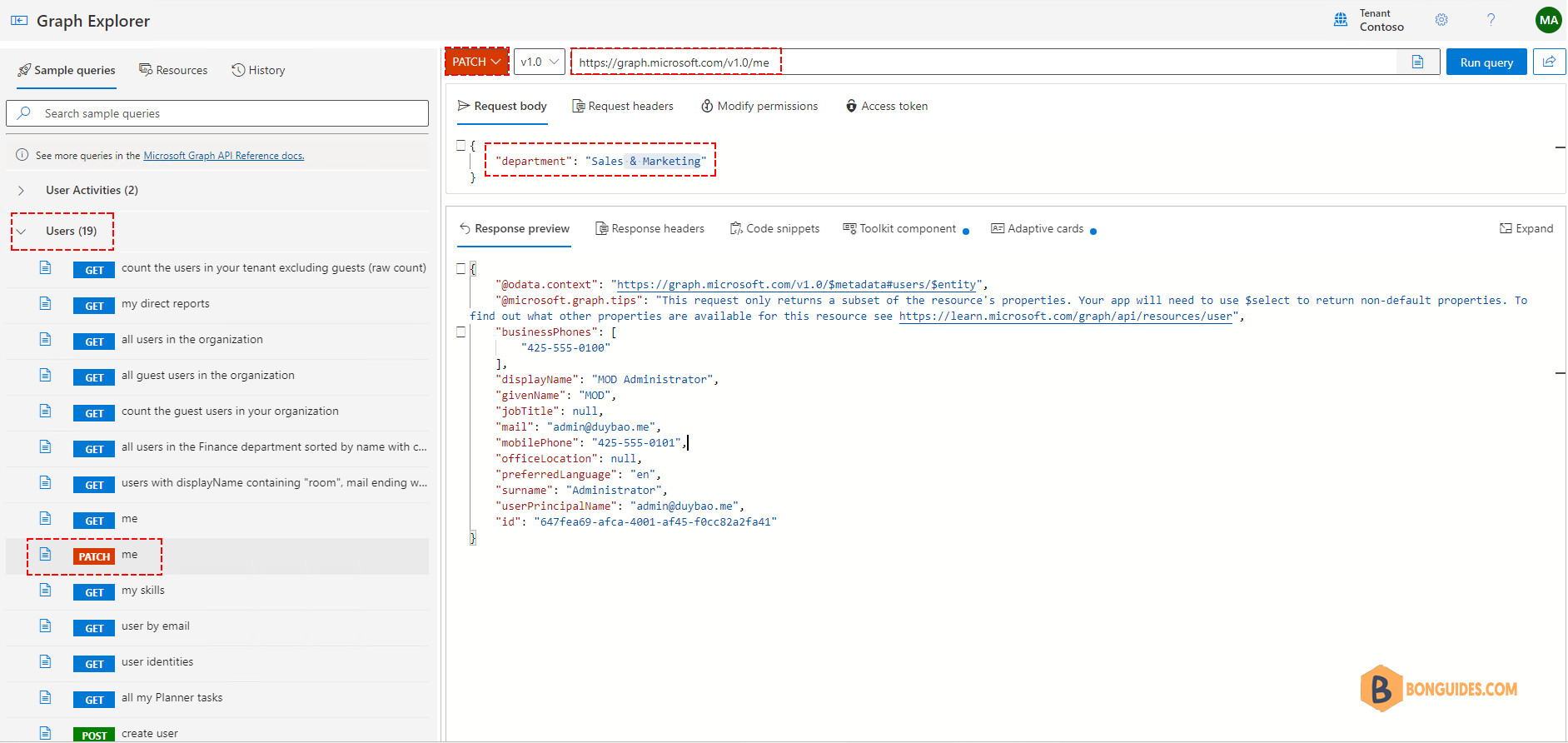Toggle fold box at response opening brace

(x=460, y=268)
